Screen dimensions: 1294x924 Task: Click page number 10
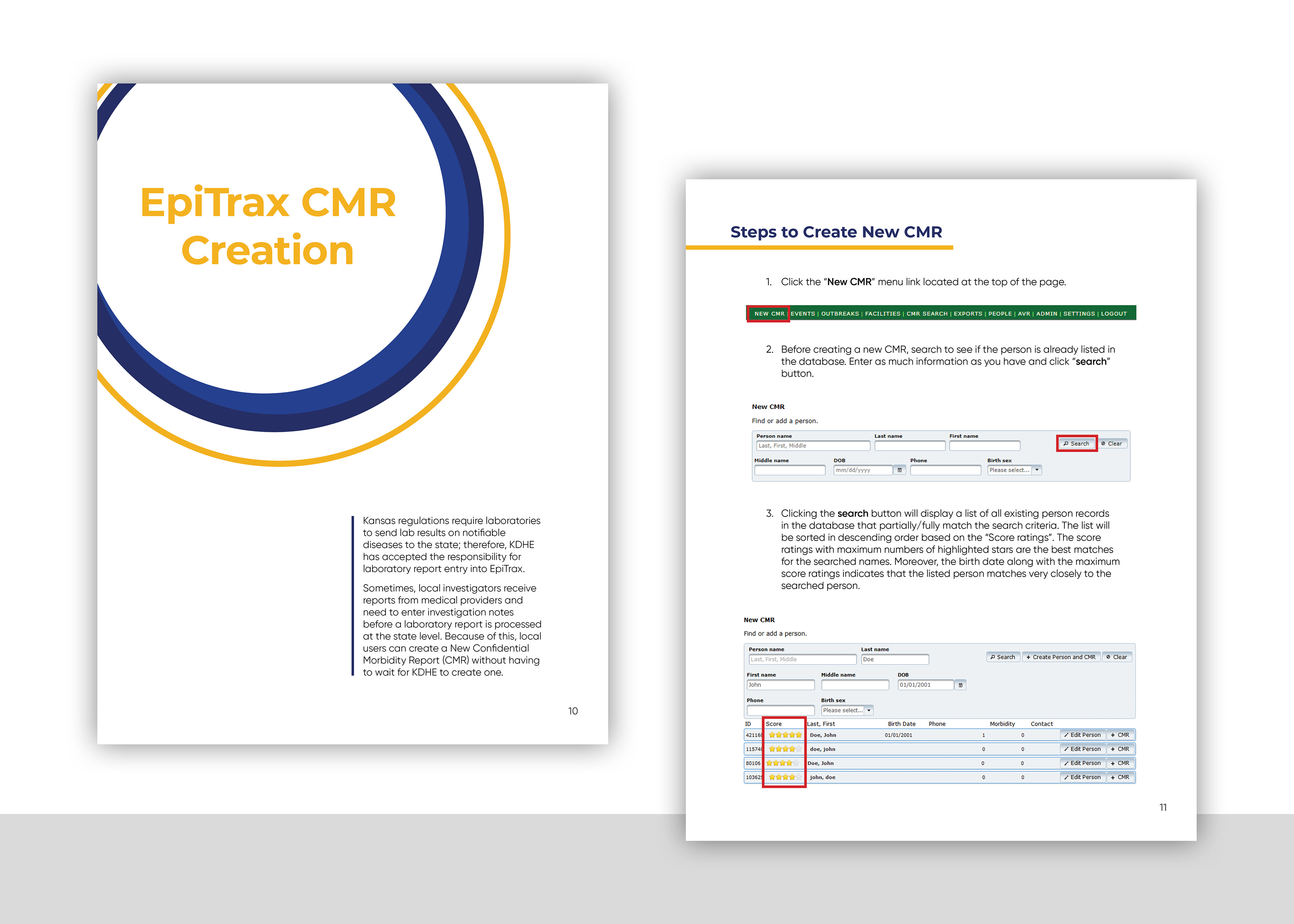tap(573, 711)
